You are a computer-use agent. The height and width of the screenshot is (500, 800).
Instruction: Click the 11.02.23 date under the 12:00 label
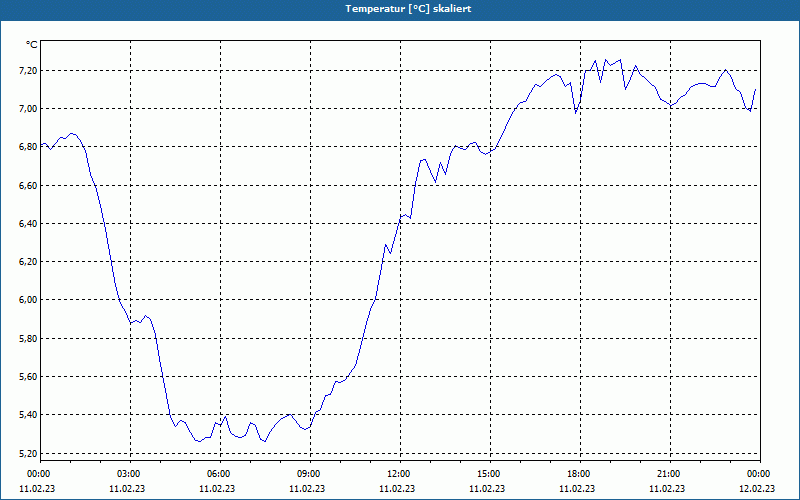397,489
